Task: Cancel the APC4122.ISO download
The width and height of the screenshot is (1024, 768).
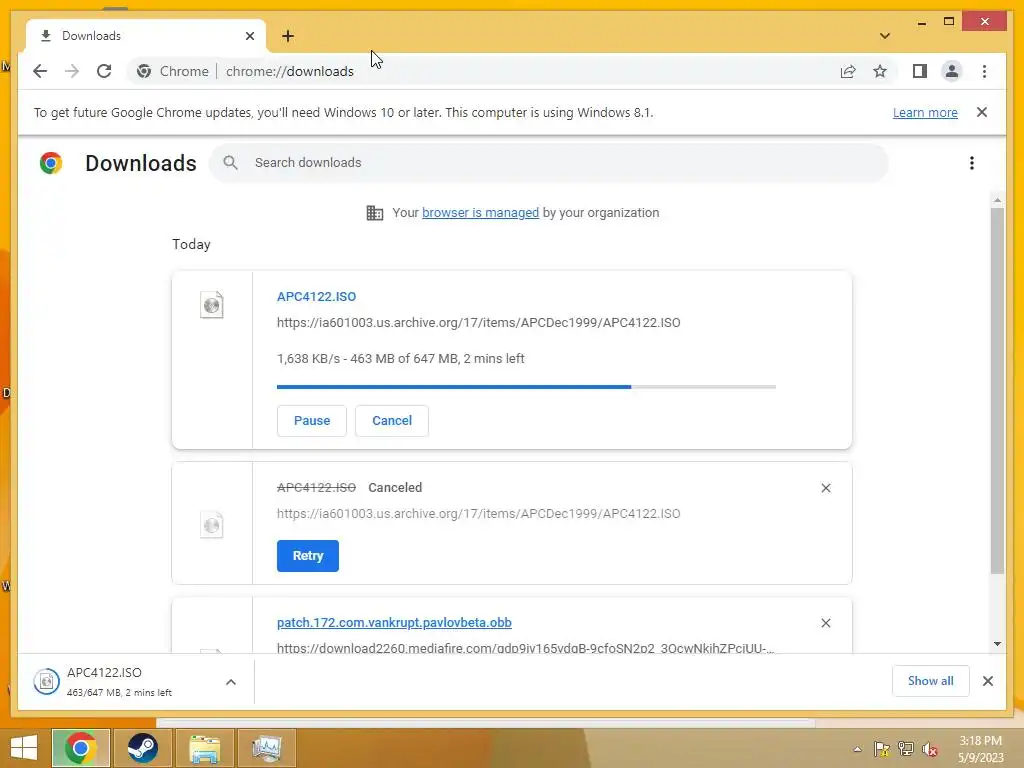Action: click(392, 421)
